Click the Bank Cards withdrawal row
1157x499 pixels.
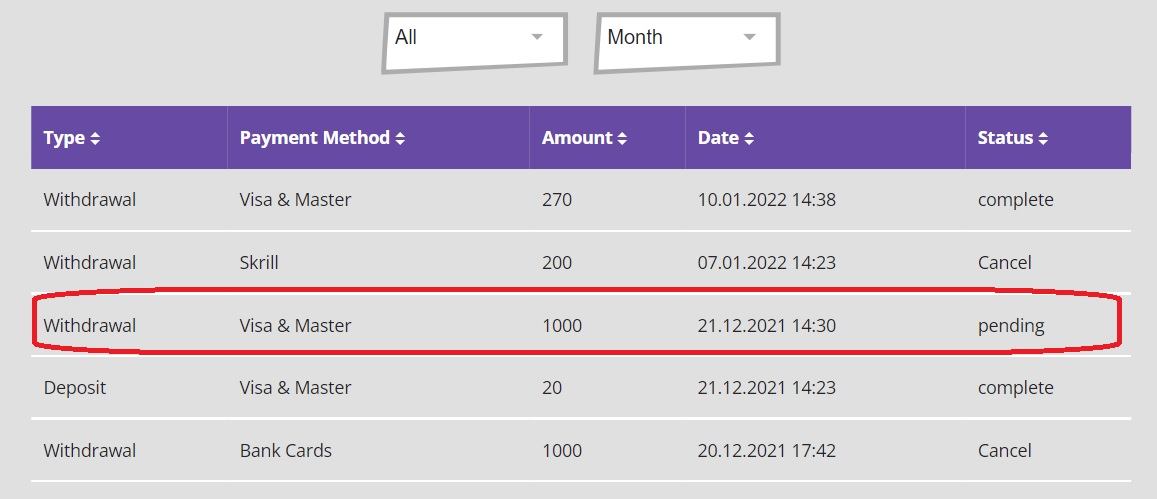pos(580,451)
